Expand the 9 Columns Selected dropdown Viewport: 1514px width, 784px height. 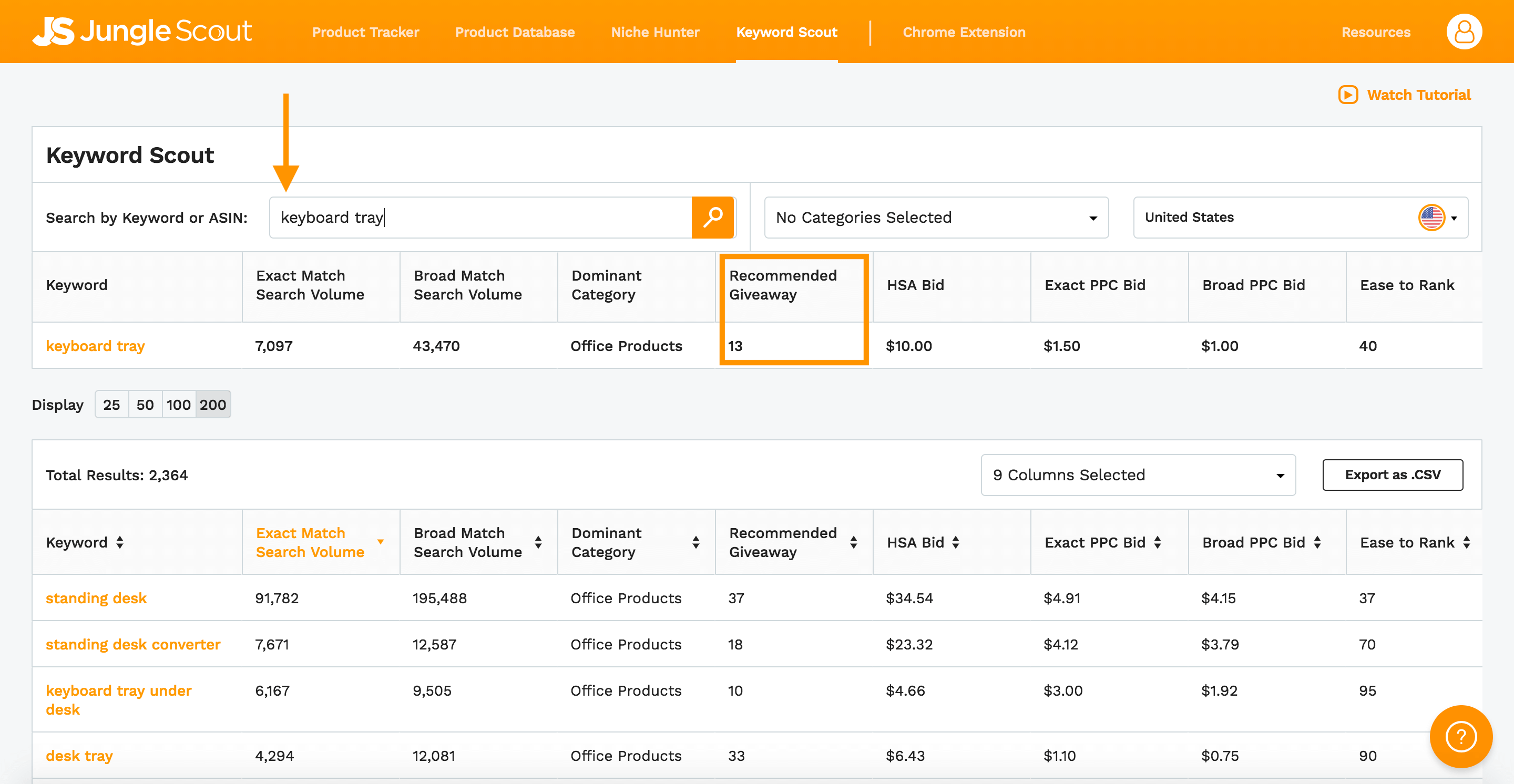point(1138,474)
